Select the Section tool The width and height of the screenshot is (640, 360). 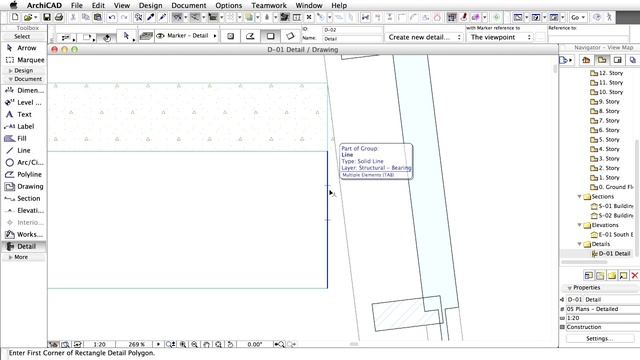click(x=24, y=198)
